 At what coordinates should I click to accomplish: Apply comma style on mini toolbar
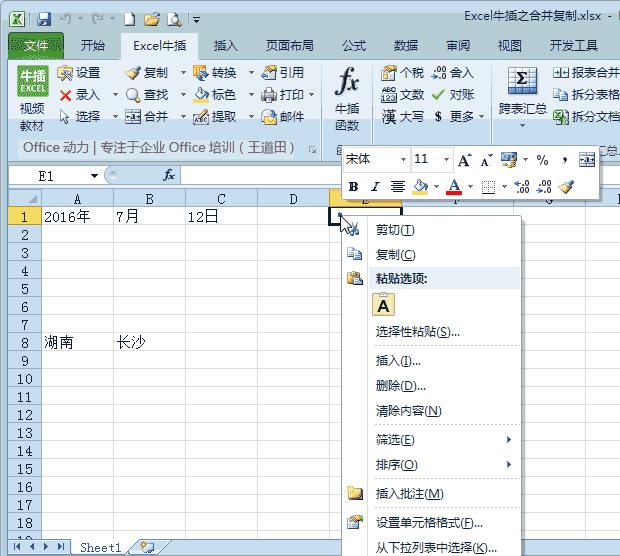(x=565, y=160)
